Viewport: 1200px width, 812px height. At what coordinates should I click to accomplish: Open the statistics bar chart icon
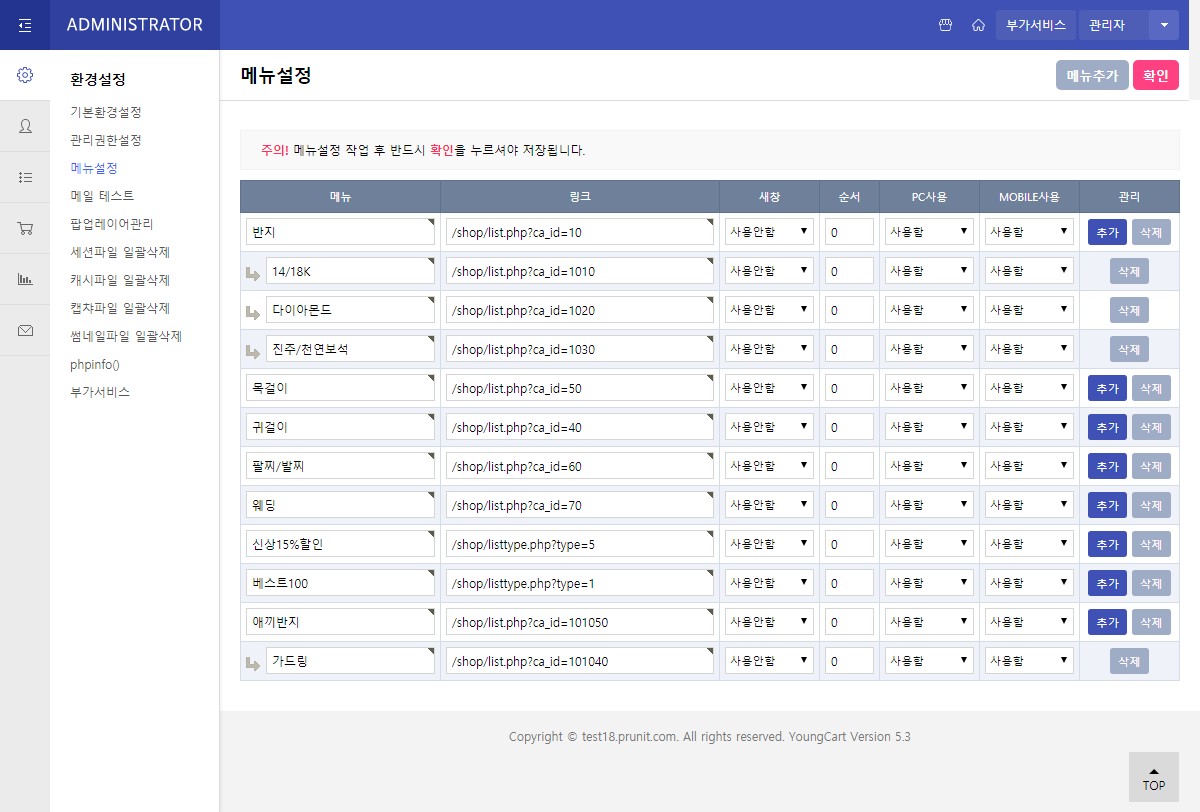coord(25,279)
